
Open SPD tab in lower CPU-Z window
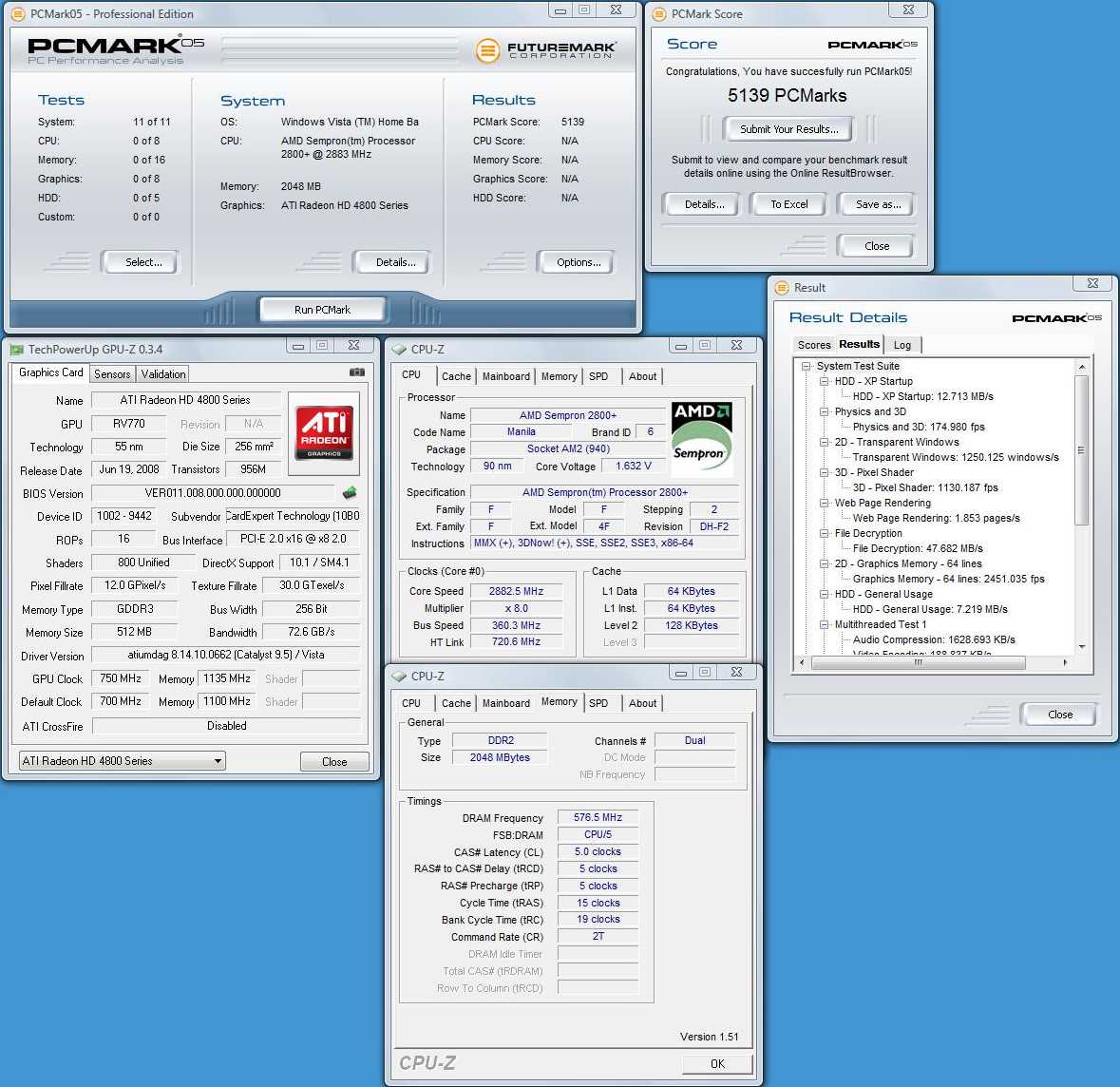click(598, 703)
